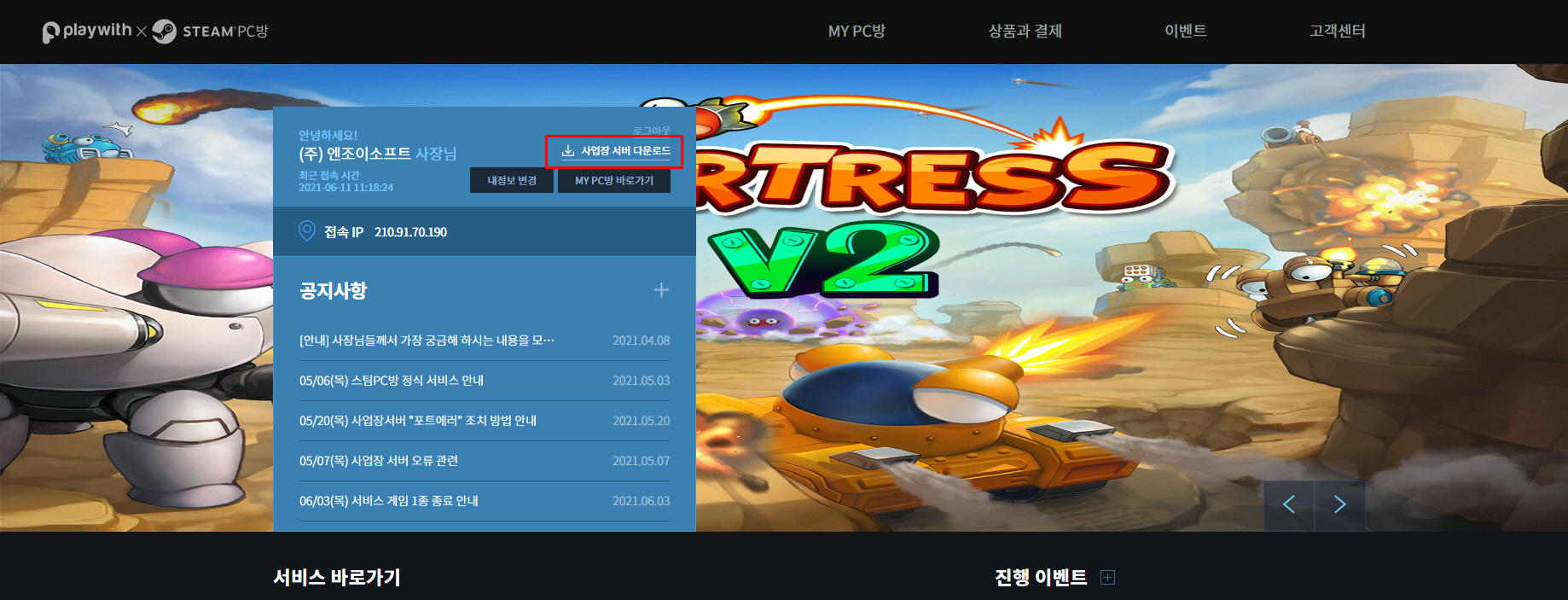Click the date 2021.05.20
Viewport: 1568px width, 600px height.
click(x=641, y=421)
